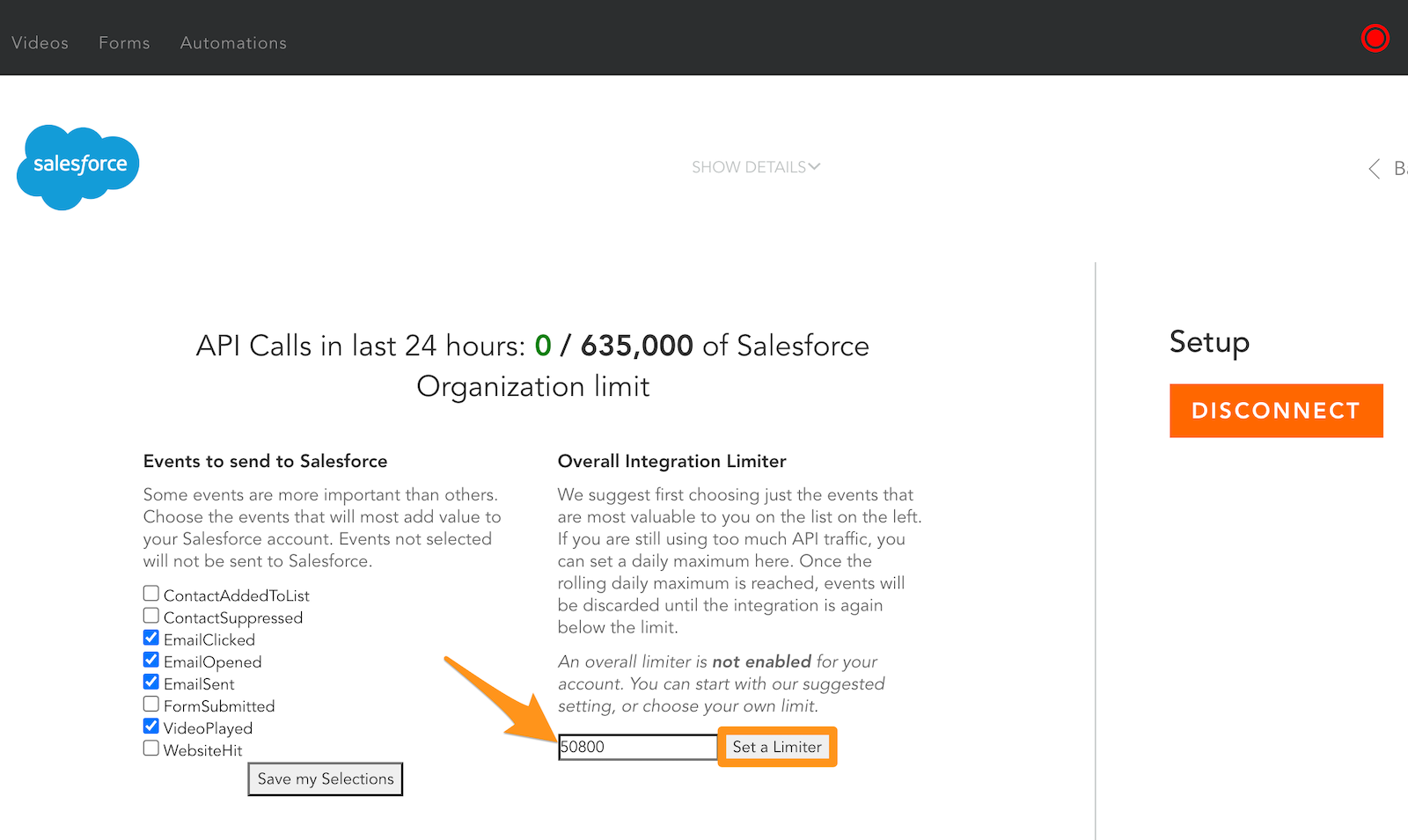This screenshot has width=1408, height=840.
Task: Click the back chevron arrow at right
Action: coord(1375,169)
